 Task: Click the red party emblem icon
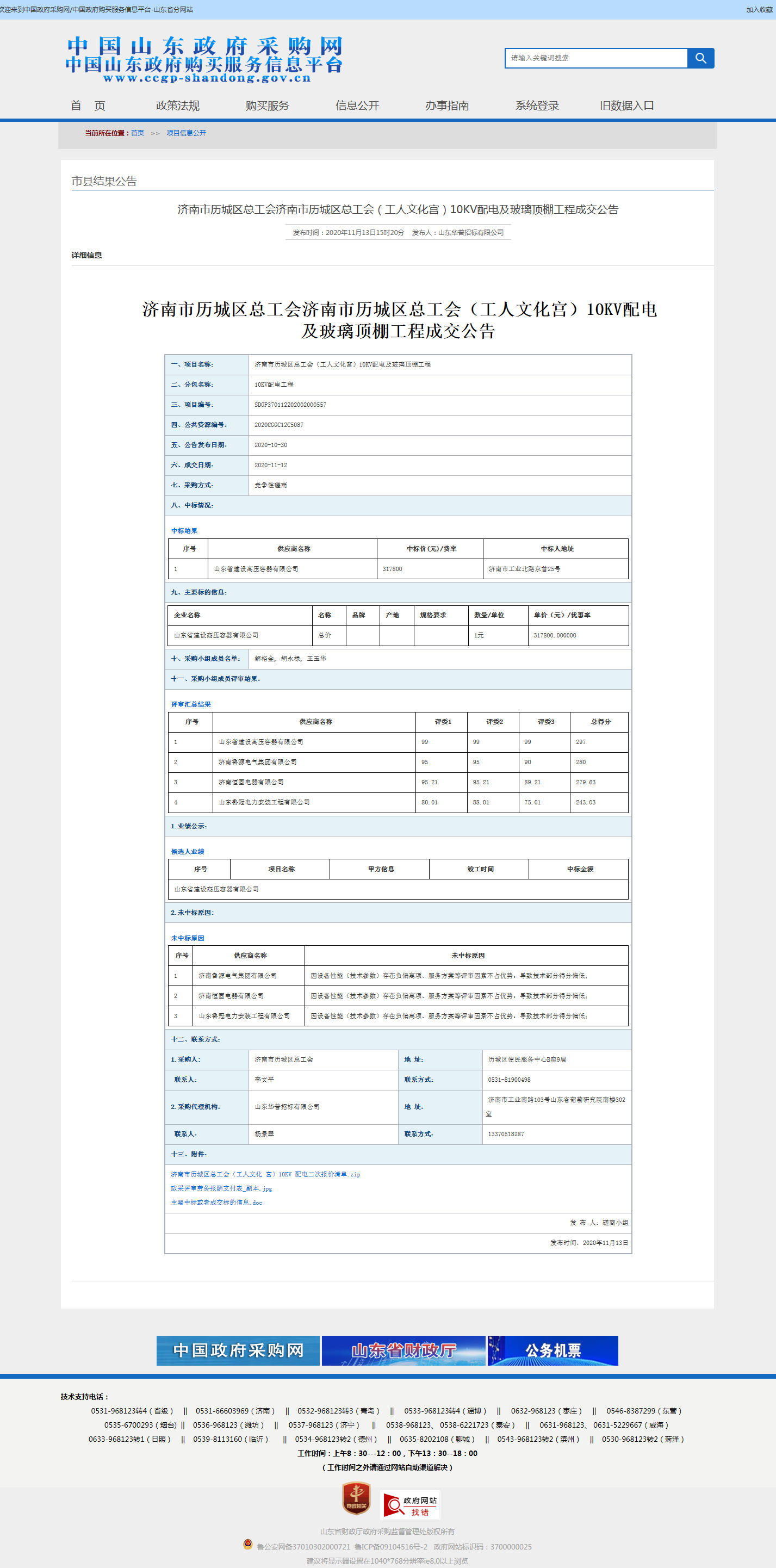[x=356, y=1498]
